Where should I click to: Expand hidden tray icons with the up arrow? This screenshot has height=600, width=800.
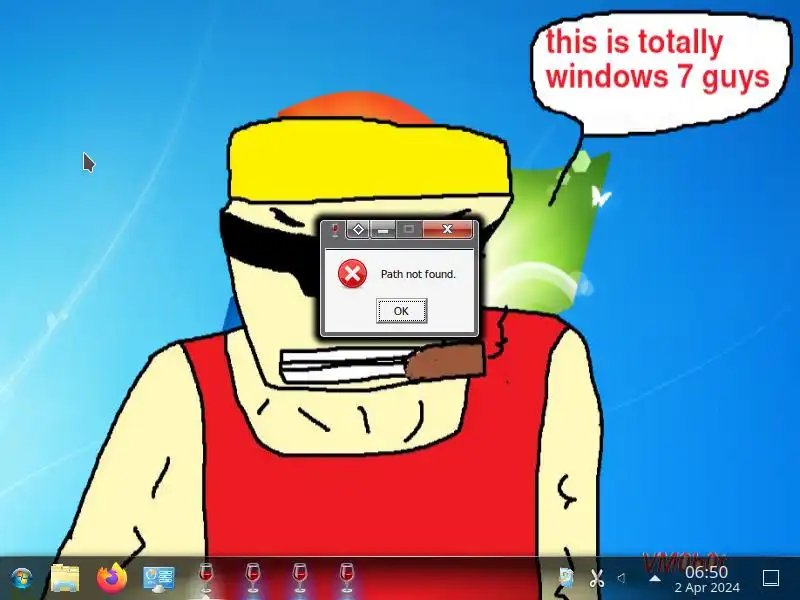click(655, 579)
